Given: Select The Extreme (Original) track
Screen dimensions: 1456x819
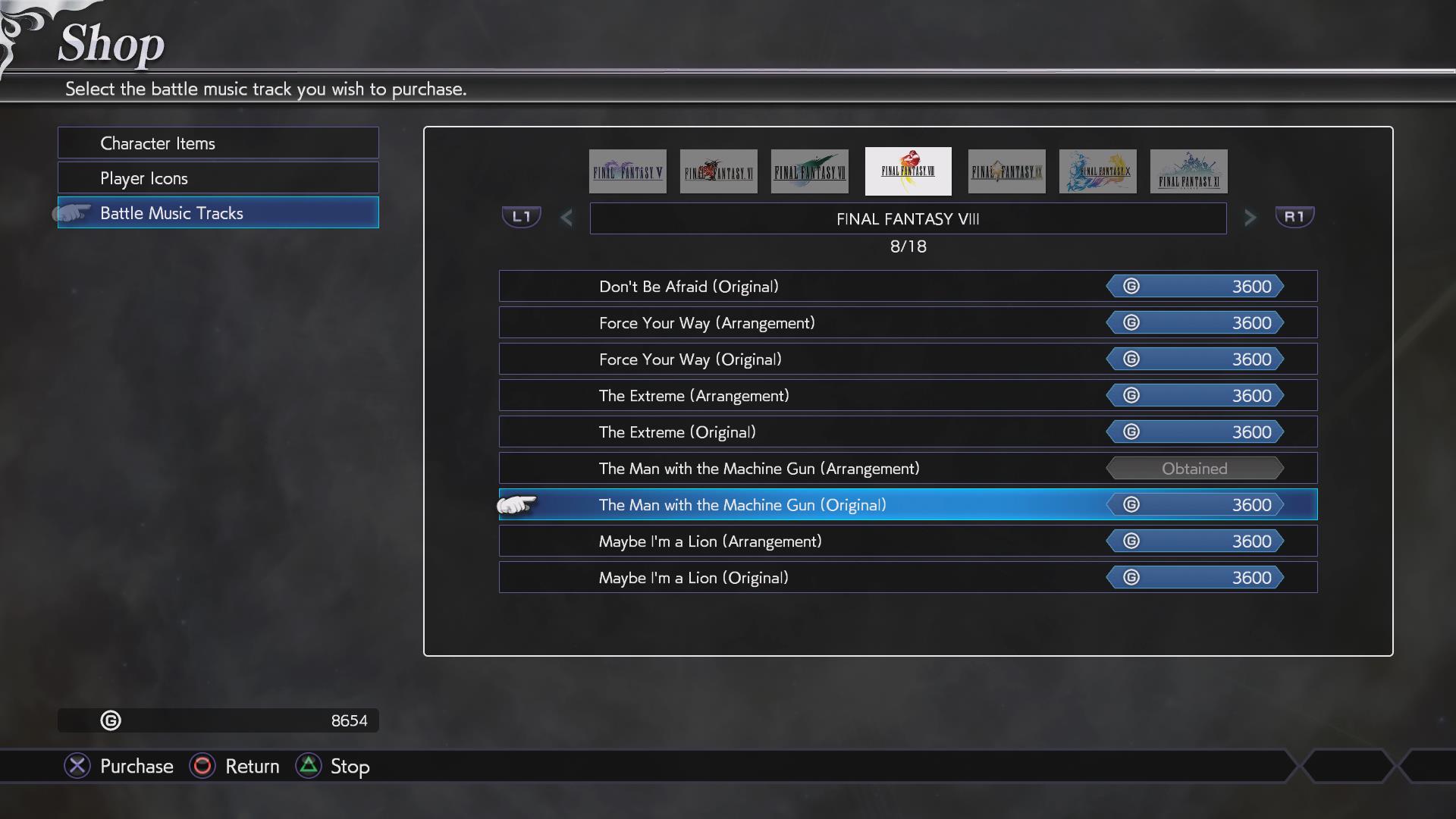Looking at the screenshot, I should coord(908,431).
